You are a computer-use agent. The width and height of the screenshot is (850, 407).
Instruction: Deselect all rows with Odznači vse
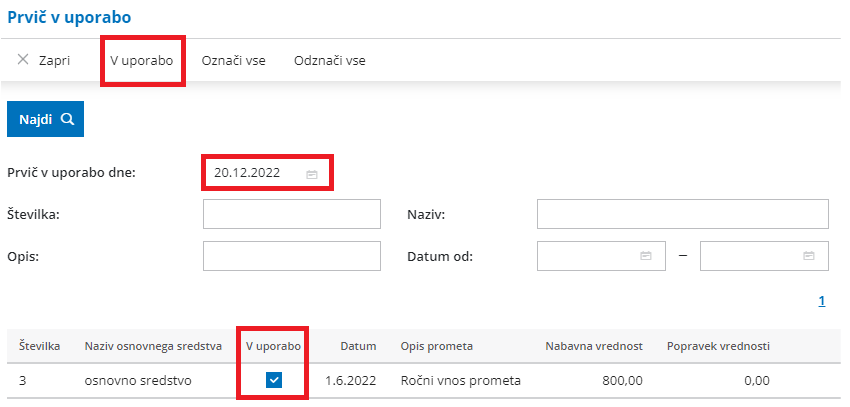click(x=330, y=60)
